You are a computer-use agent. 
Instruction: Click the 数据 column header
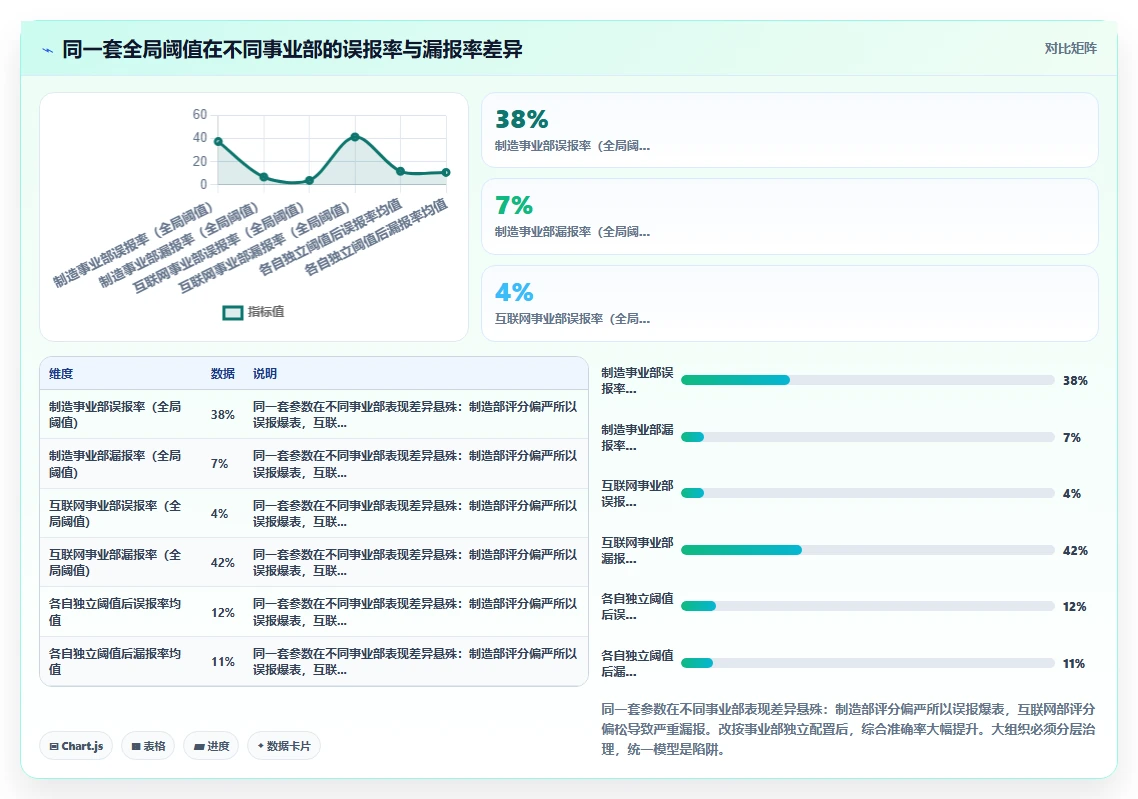(x=223, y=374)
